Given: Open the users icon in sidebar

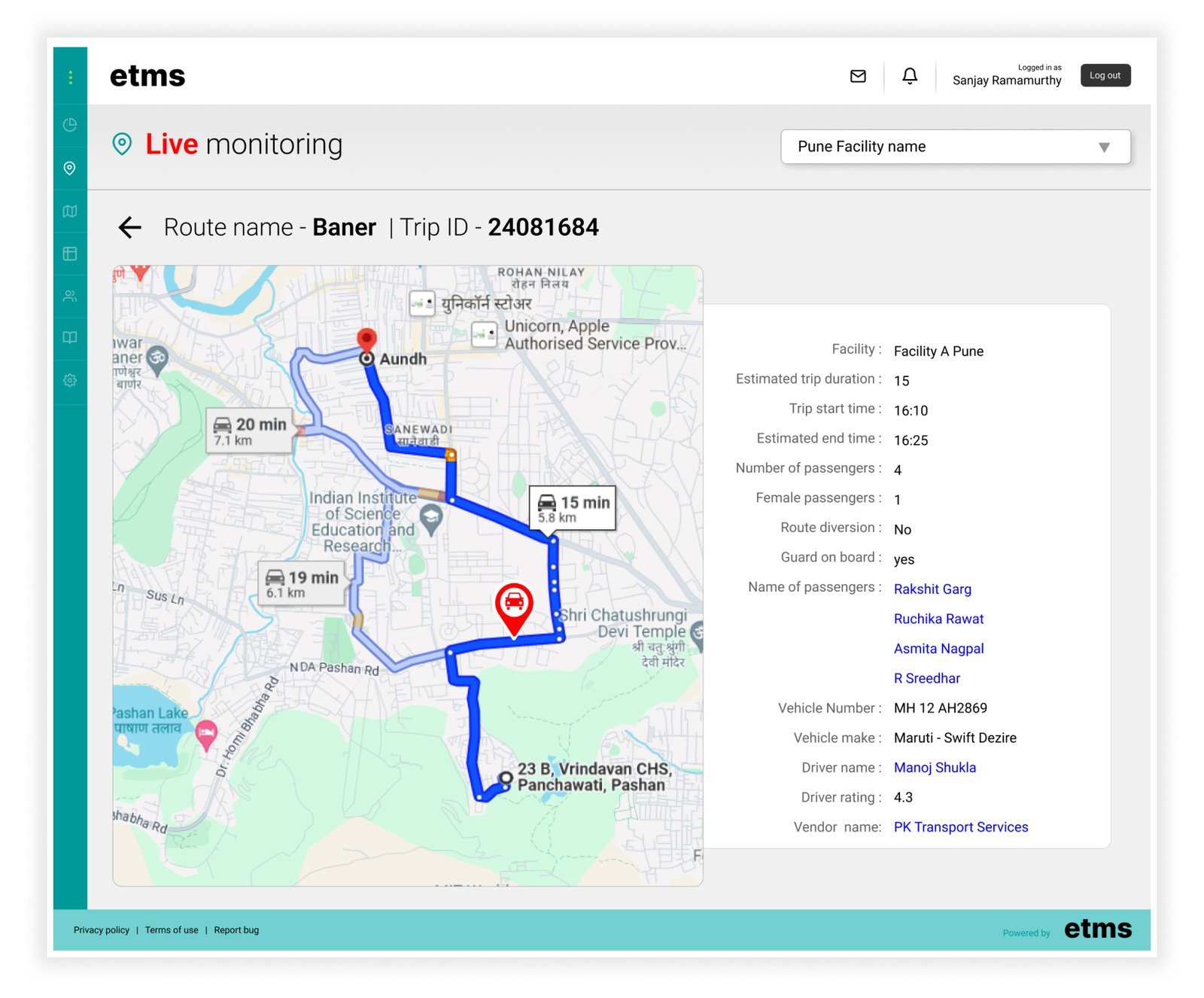Looking at the screenshot, I should pyautogui.click(x=70, y=296).
